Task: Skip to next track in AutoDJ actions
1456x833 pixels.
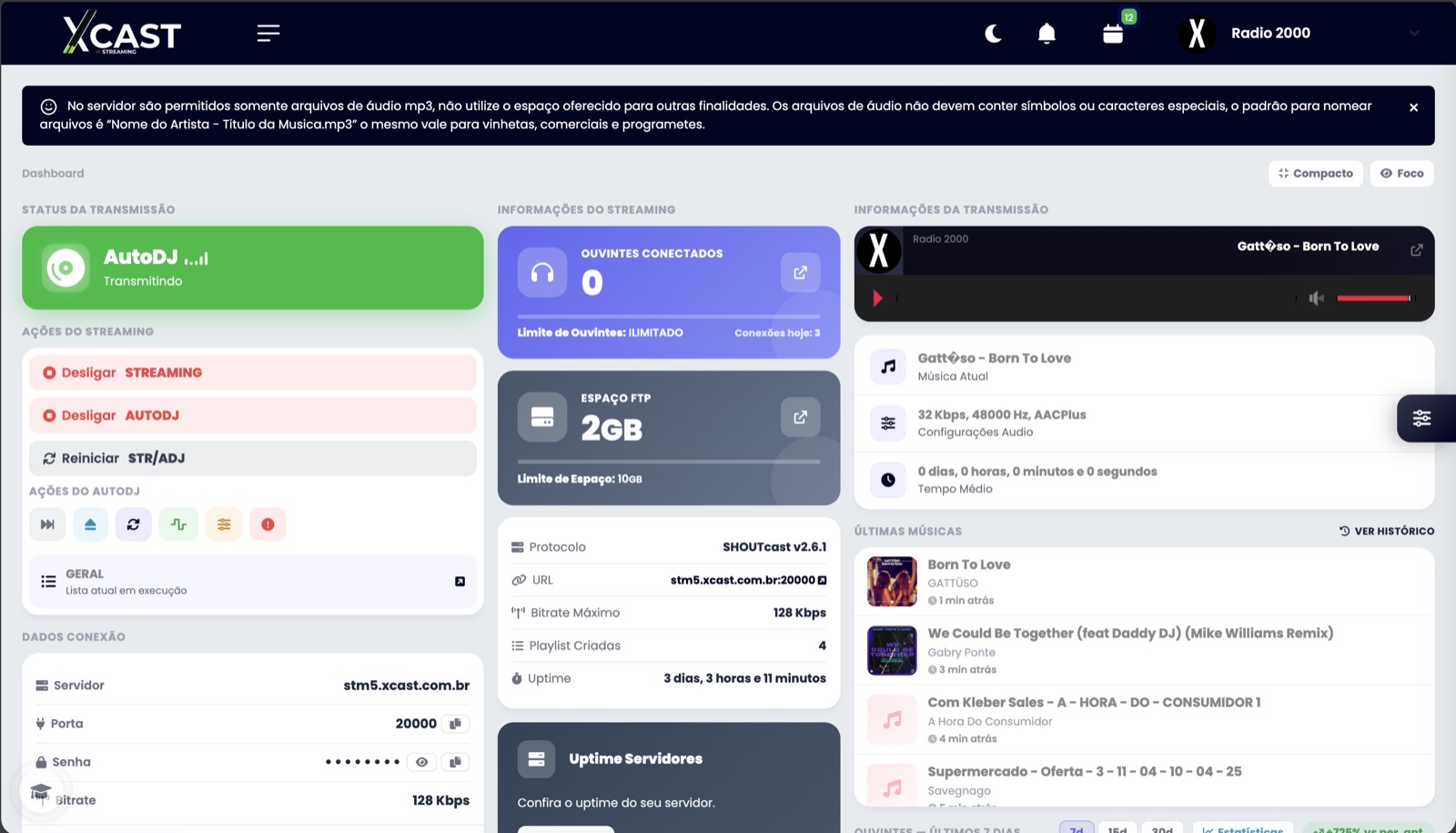Action: (x=47, y=524)
